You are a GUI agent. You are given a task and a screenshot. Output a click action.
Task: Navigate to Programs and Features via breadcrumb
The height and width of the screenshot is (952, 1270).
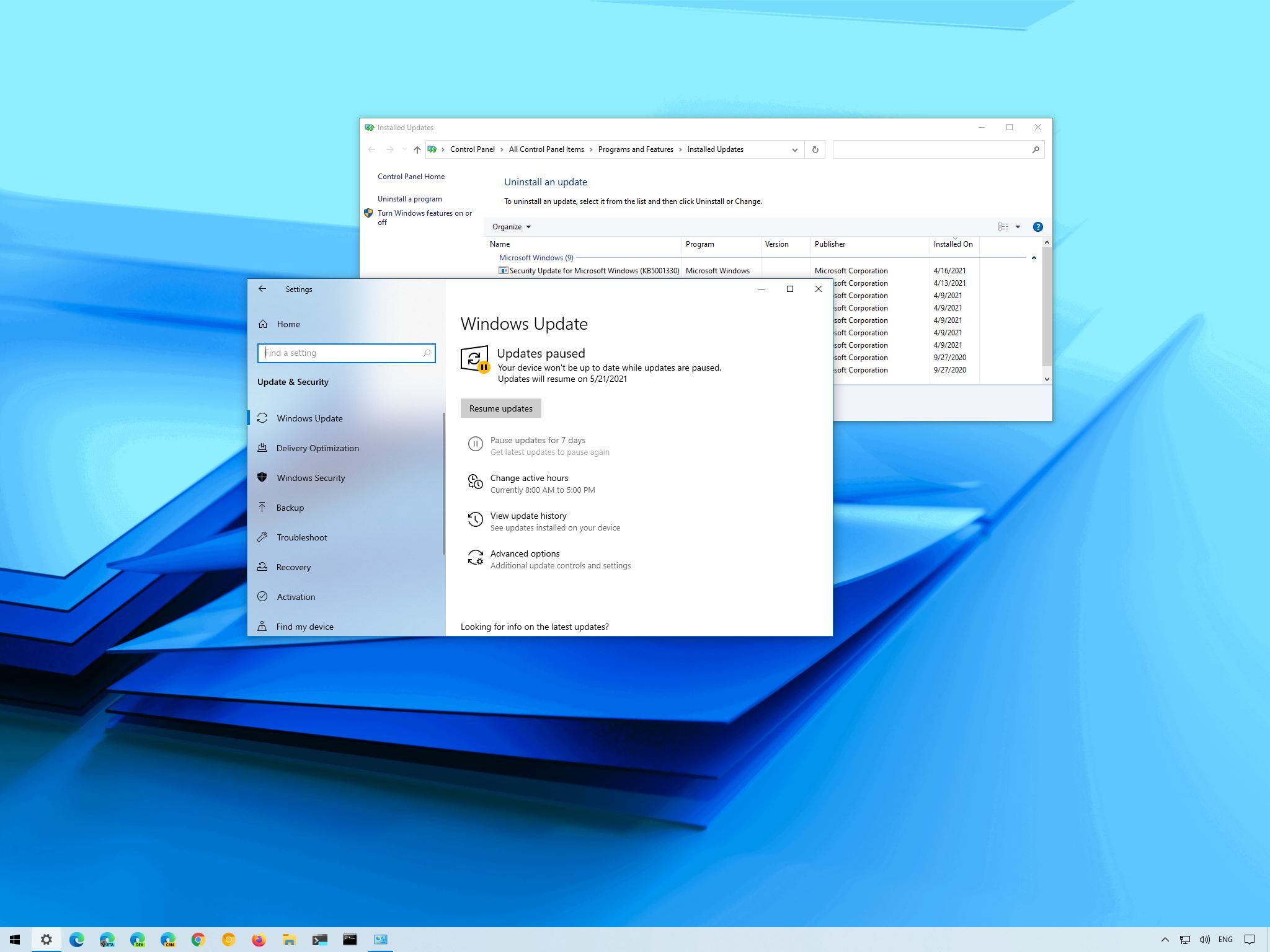point(635,149)
